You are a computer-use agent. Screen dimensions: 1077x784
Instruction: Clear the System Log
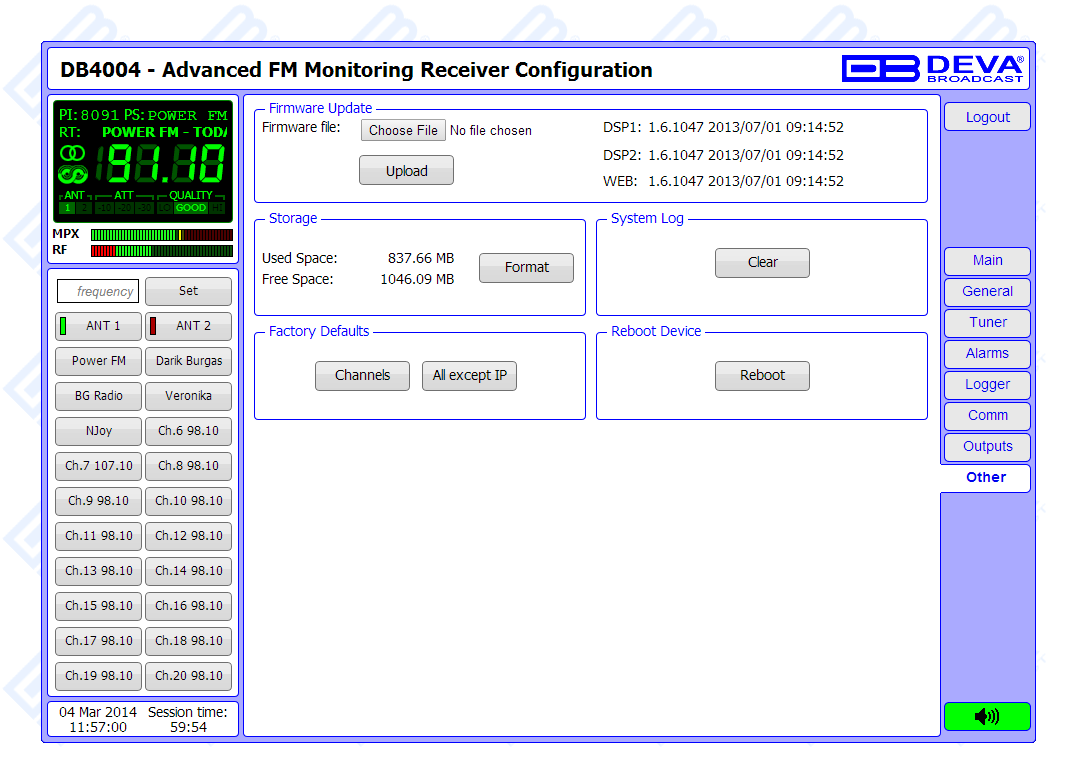click(762, 262)
